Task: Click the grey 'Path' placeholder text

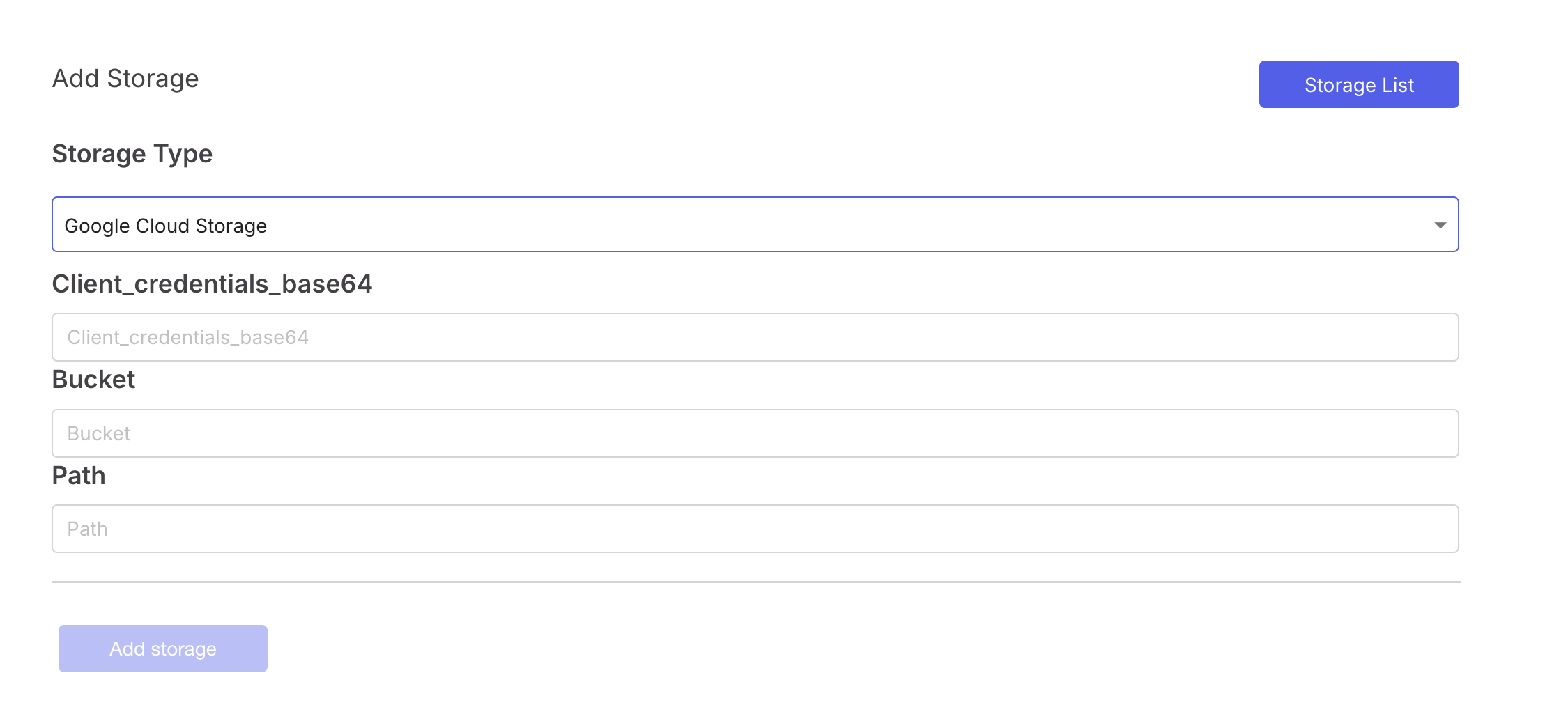Action: 87,529
